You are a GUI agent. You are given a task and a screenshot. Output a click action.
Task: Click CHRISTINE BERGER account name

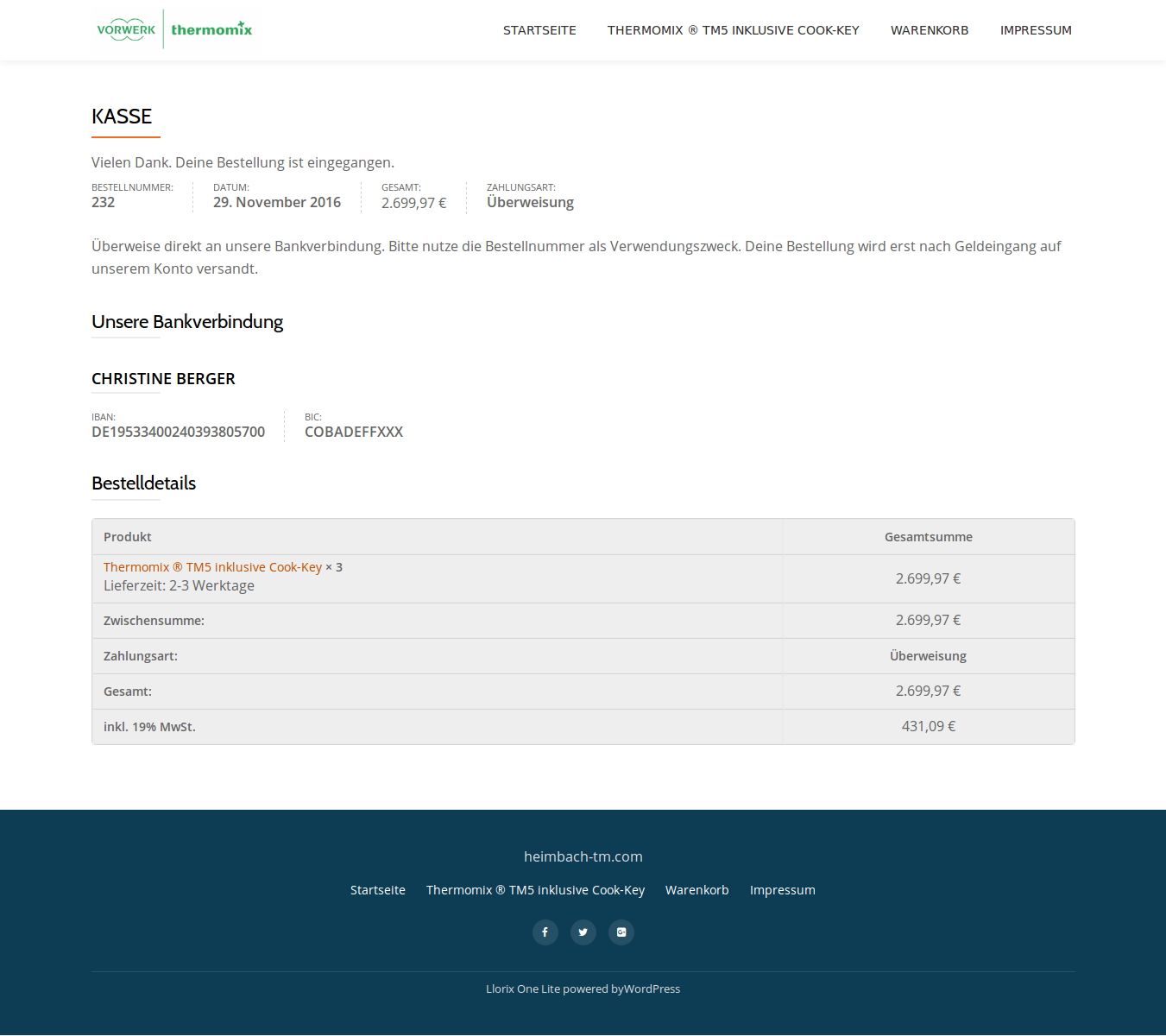tap(163, 379)
